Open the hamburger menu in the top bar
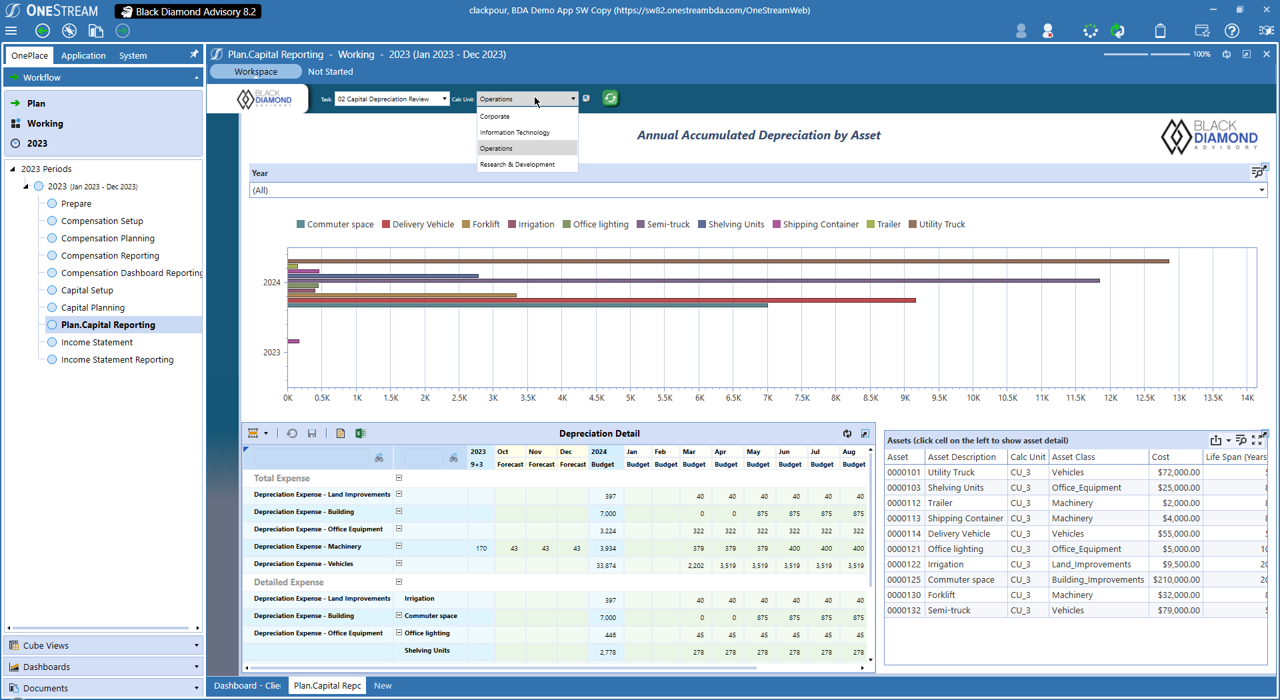The height and width of the screenshot is (700, 1280). pos(12,31)
